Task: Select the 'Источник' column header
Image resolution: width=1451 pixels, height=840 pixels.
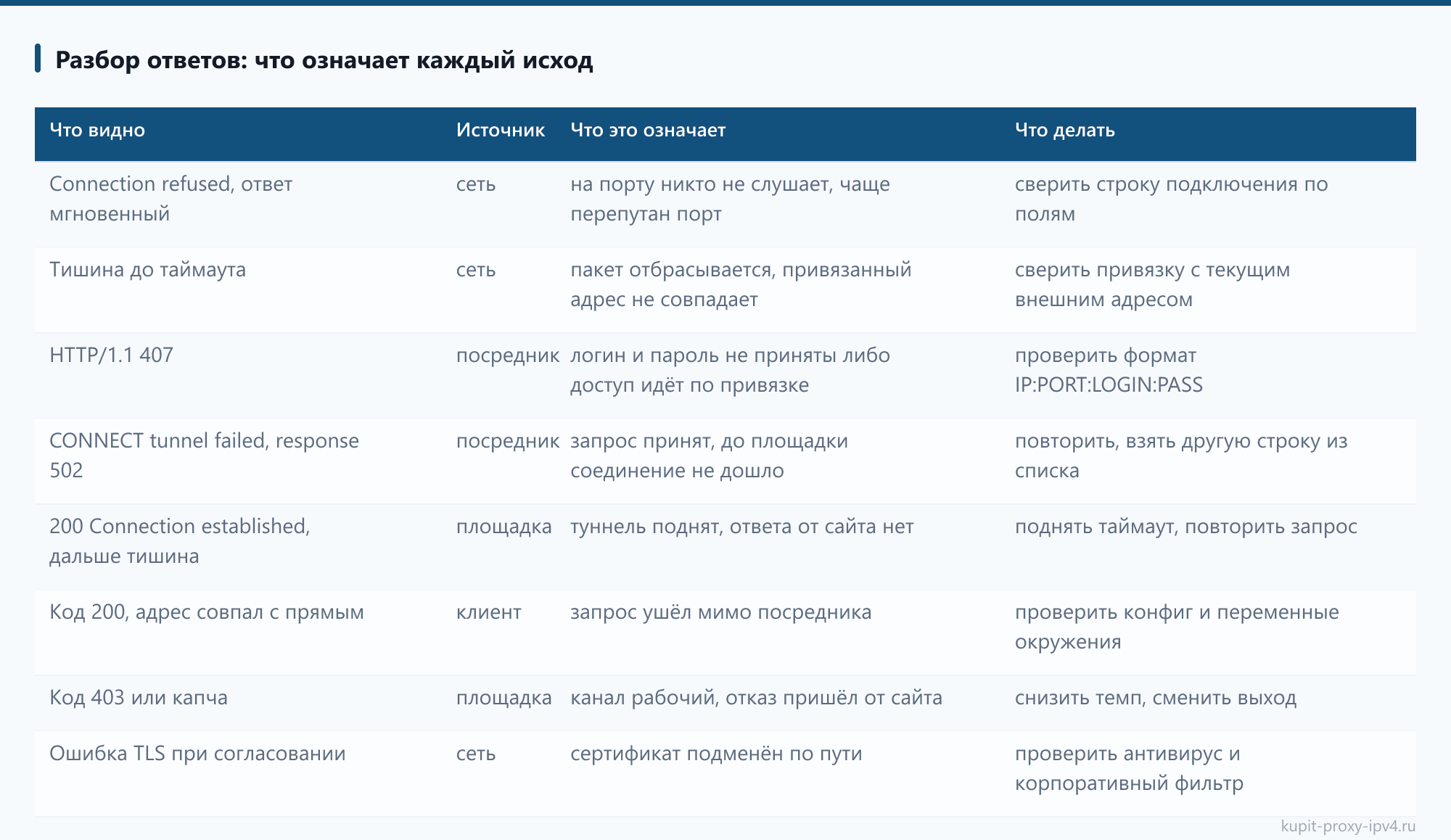Action: click(x=501, y=131)
